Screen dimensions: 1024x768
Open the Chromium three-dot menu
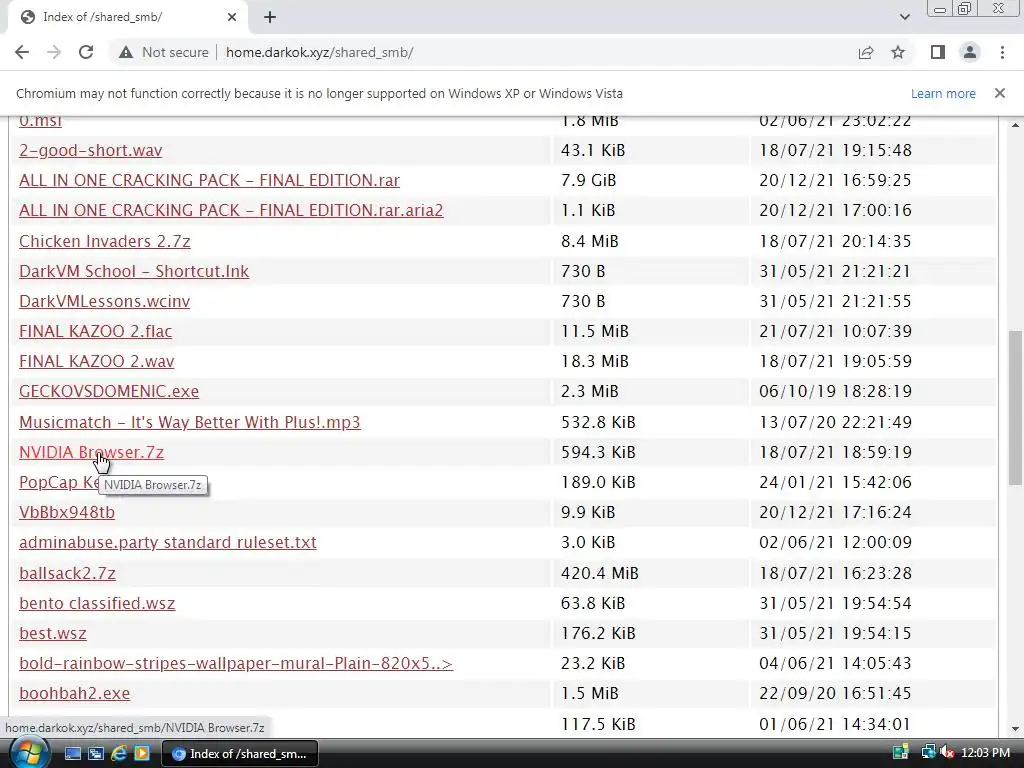coord(1002,52)
